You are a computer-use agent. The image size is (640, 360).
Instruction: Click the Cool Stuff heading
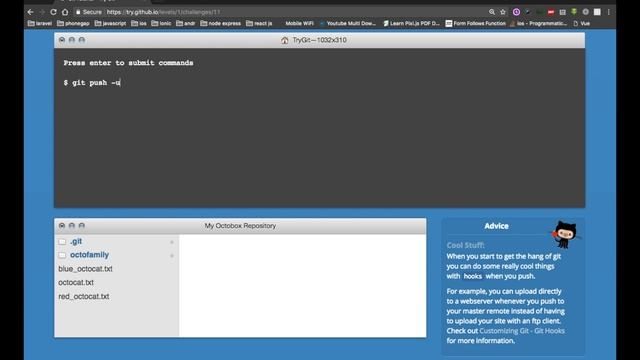coord(466,245)
